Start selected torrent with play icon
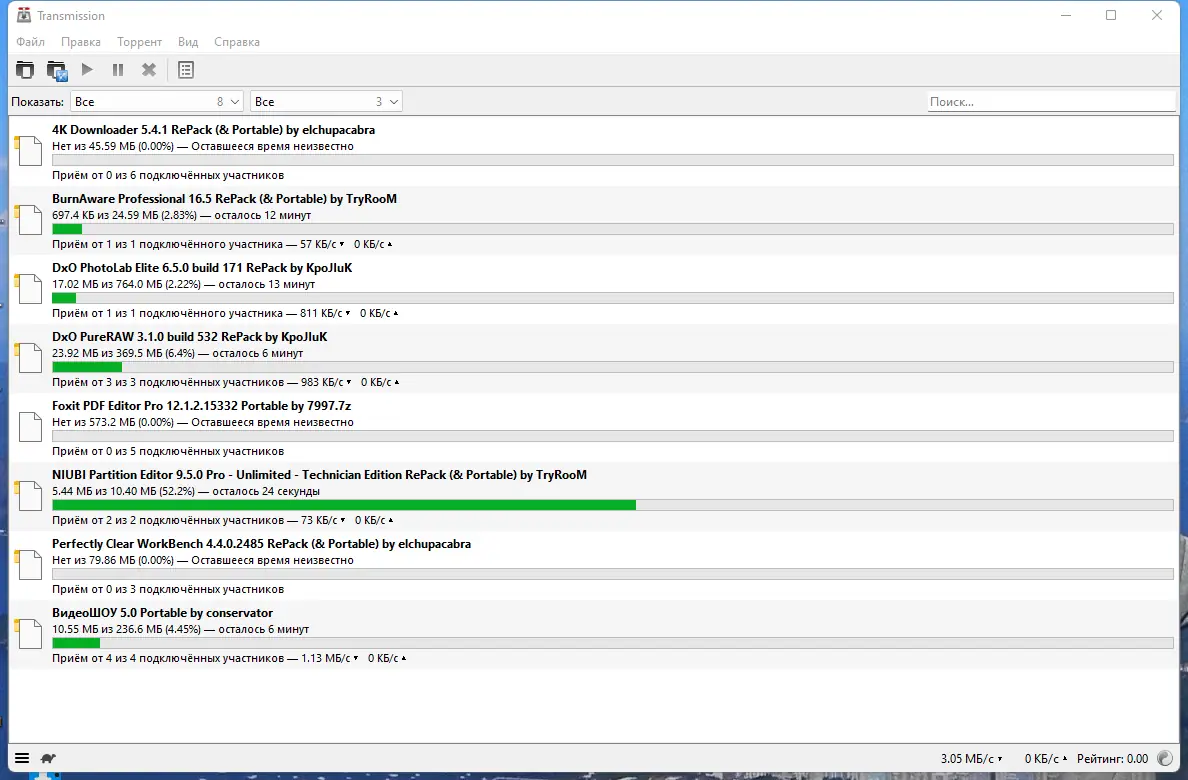The width and height of the screenshot is (1188, 780). click(x=87, y=70)
